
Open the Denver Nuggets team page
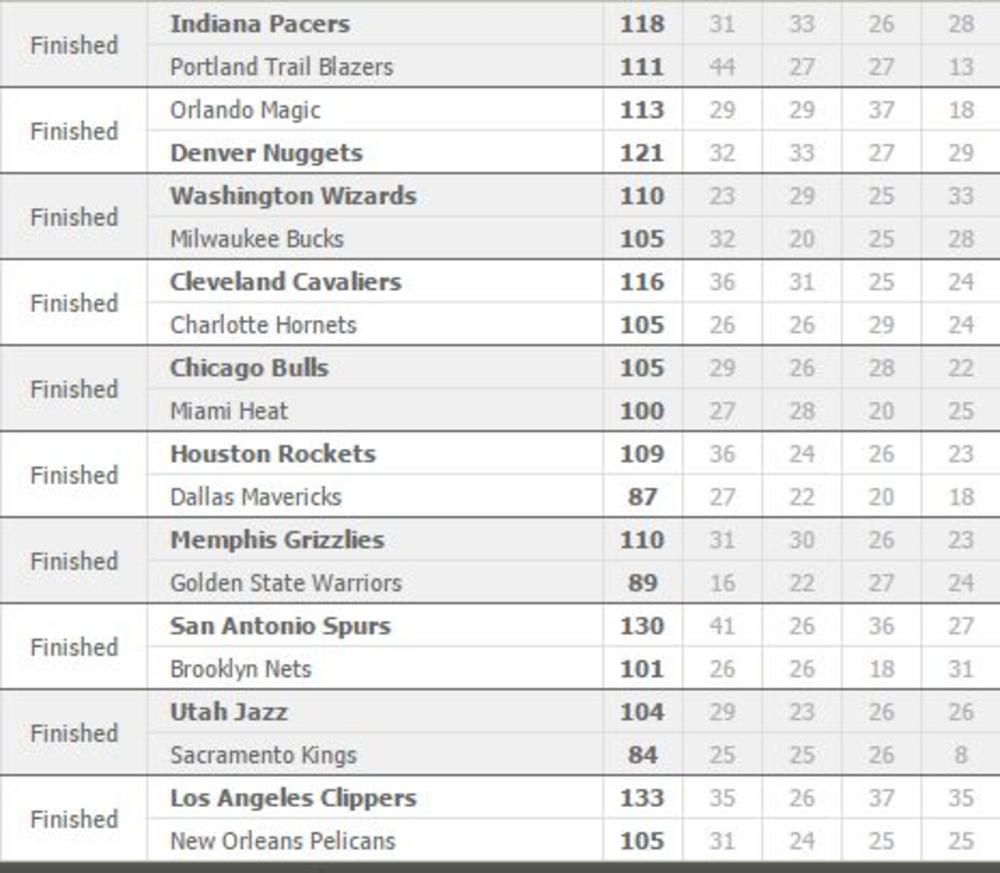266,153
